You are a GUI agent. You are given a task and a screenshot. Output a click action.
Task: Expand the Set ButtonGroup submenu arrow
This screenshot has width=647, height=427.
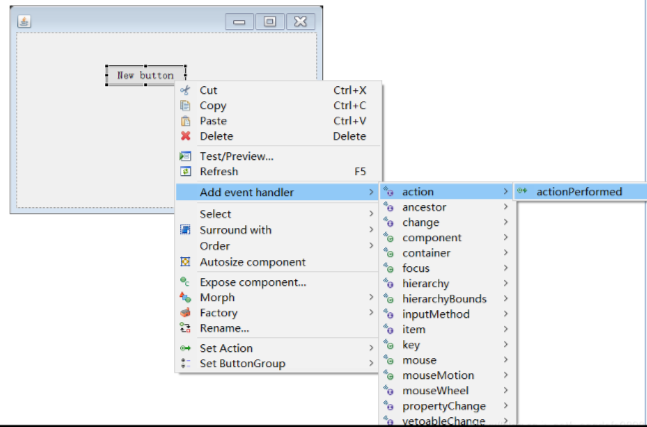(371, 363)
